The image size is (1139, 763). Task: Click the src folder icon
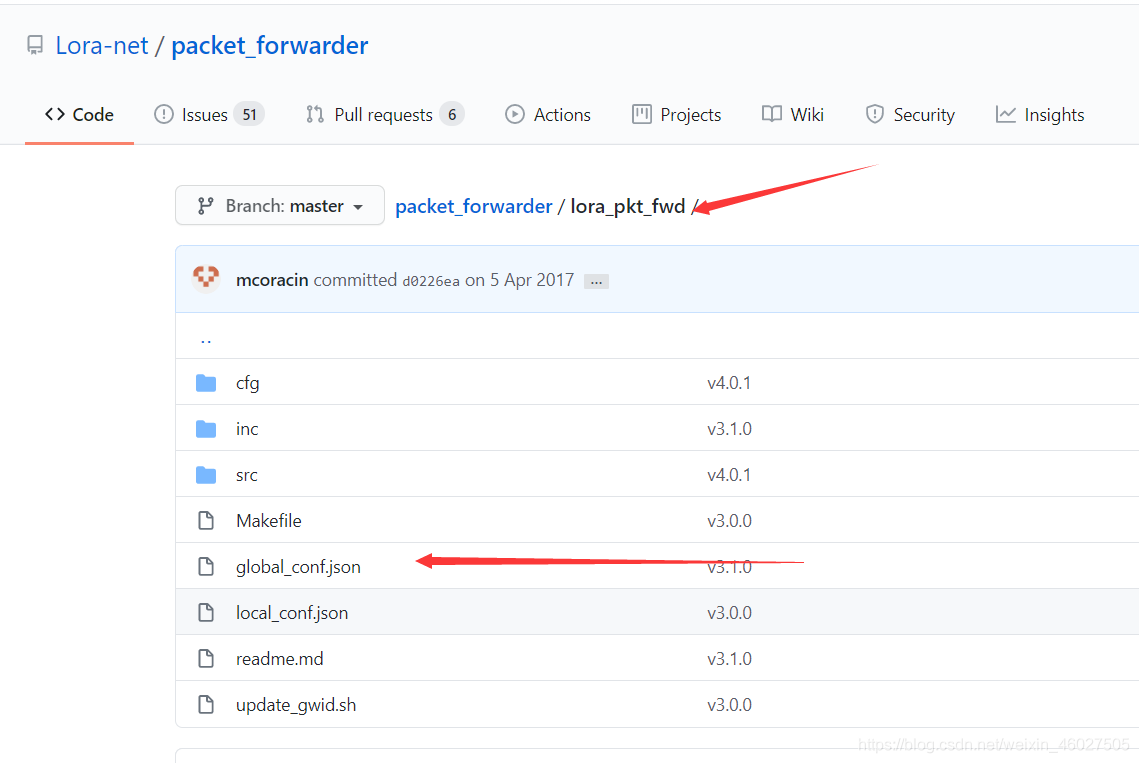[x=206, y=475]
